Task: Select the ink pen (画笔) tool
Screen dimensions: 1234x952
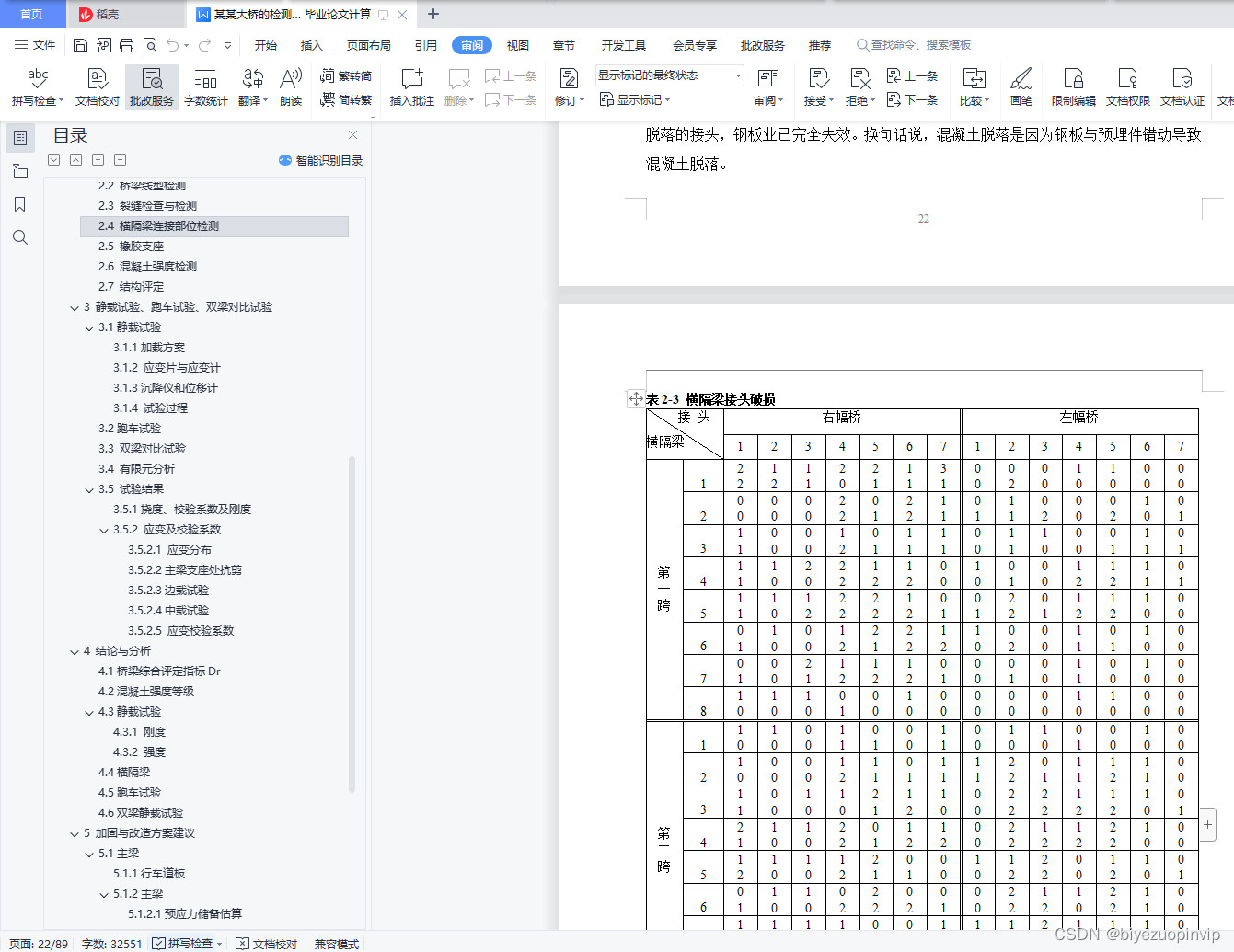Action: pos(1021,87)
